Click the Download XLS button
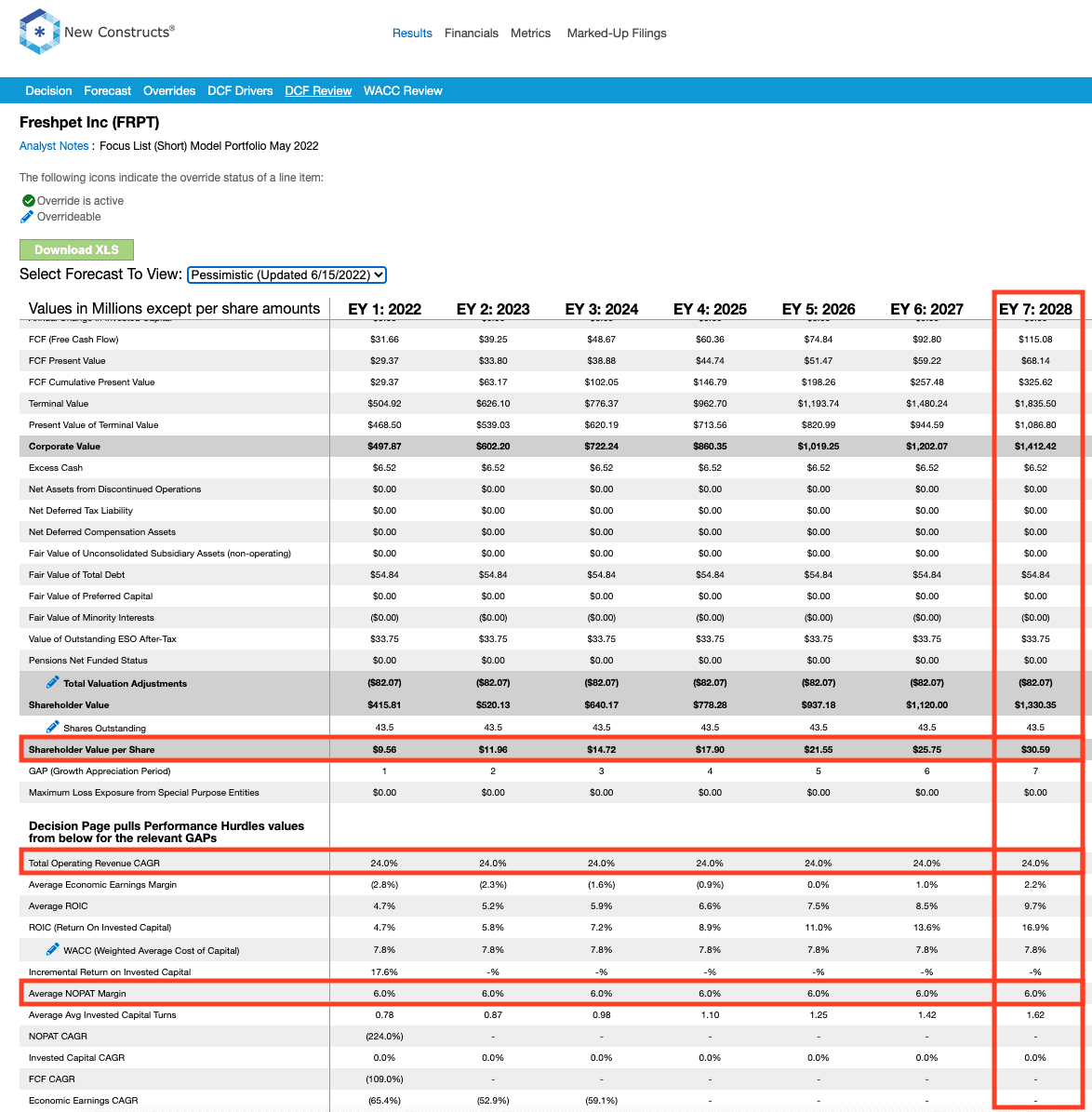Screen dimensions: 1092x1112 pos(76,249)
